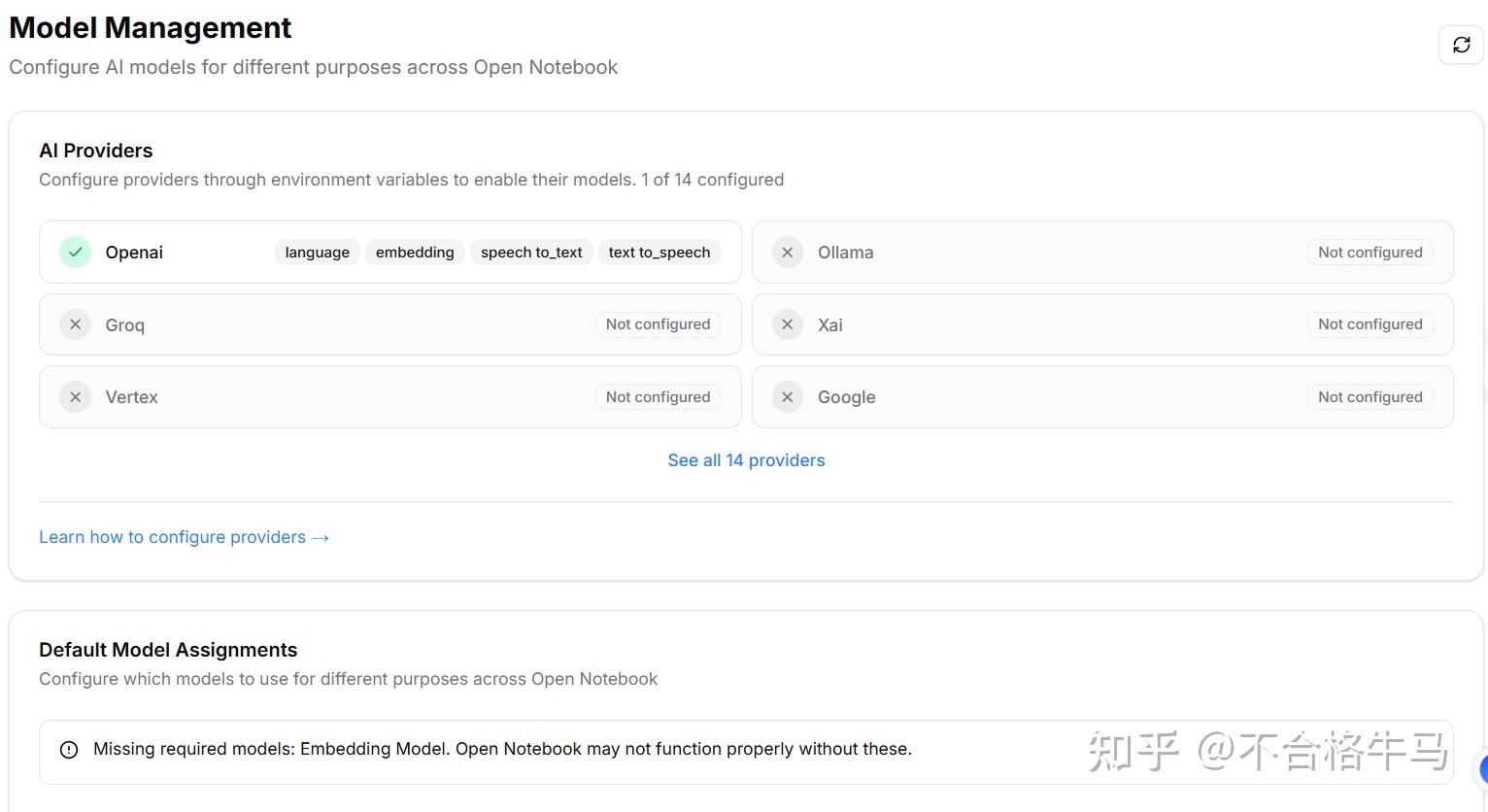Select the Vertex provider name

(131, 397)
